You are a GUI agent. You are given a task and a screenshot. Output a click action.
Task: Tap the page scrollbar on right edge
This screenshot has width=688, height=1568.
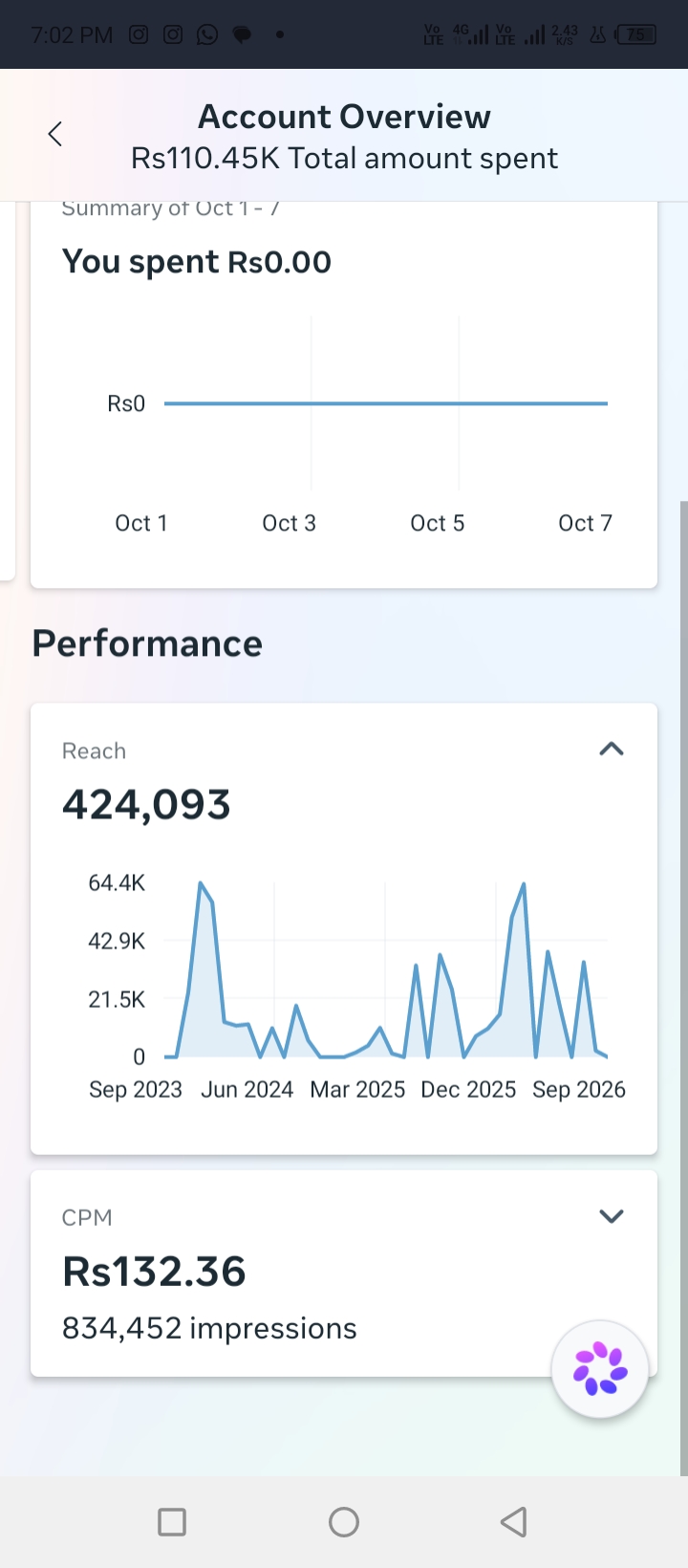683,988
